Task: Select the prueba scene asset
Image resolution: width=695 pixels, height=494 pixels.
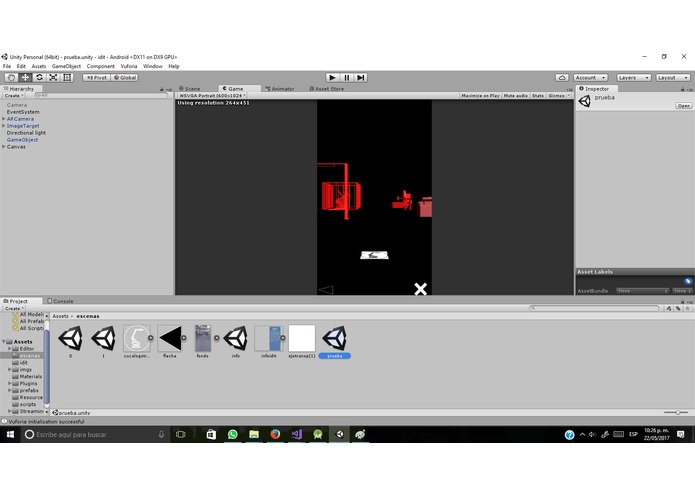Action: click(335, 342)
